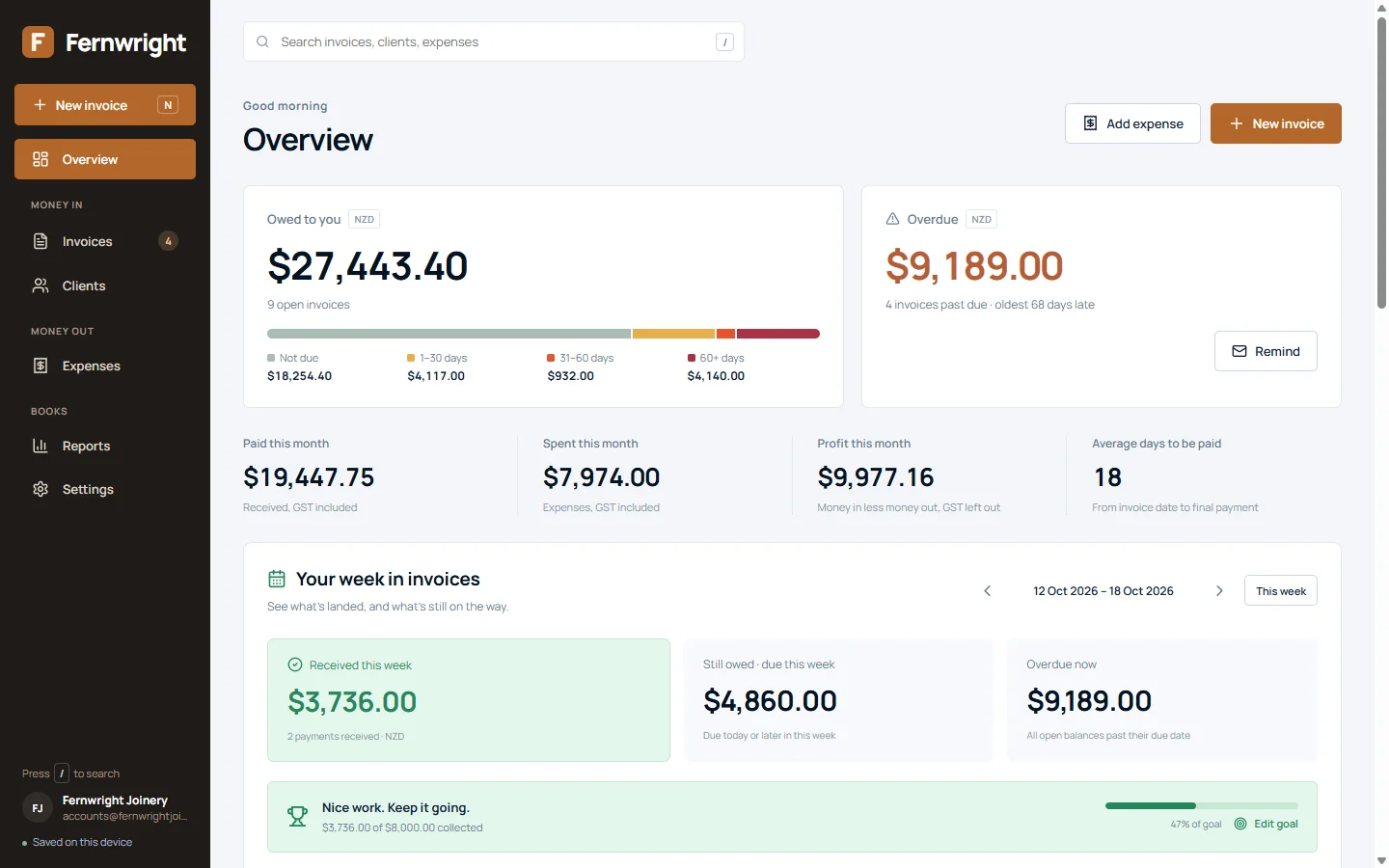Click the Paid this month value $19,447.75

(309, 477)
